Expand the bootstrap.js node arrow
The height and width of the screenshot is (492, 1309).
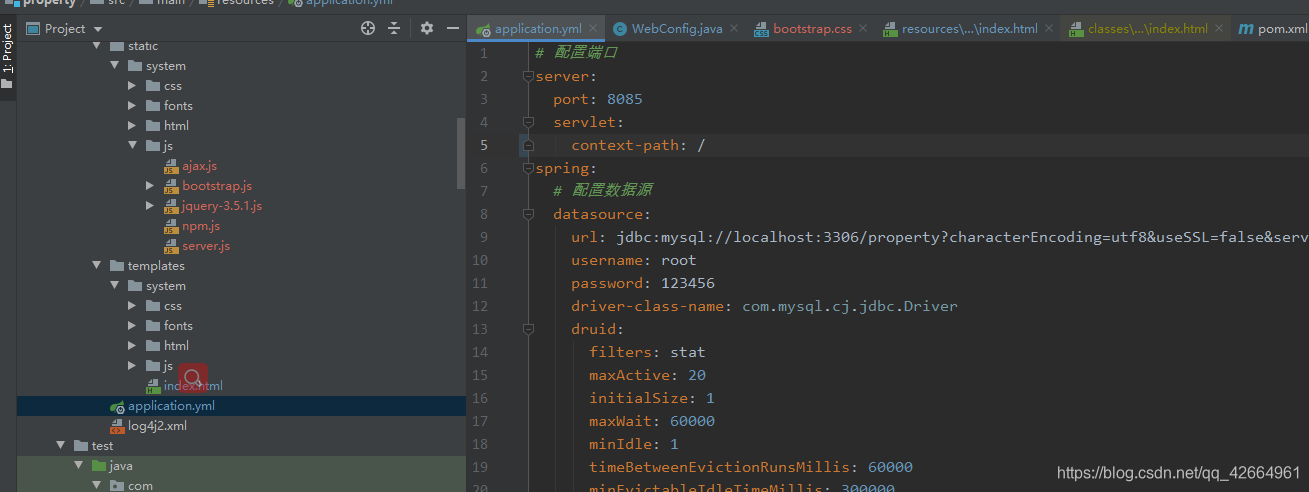[151, 186]
